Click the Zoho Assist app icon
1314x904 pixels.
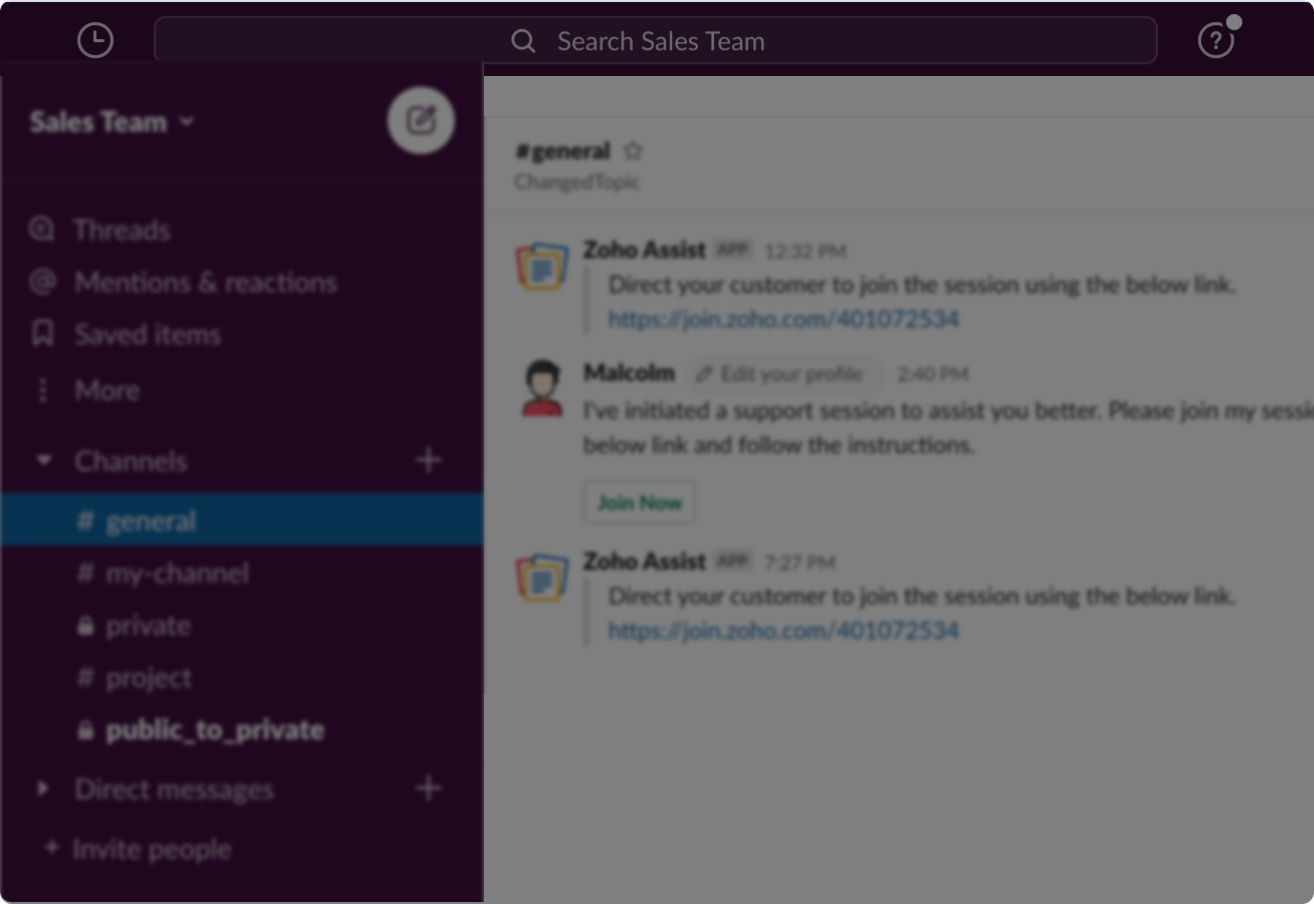tap(541, 265)
